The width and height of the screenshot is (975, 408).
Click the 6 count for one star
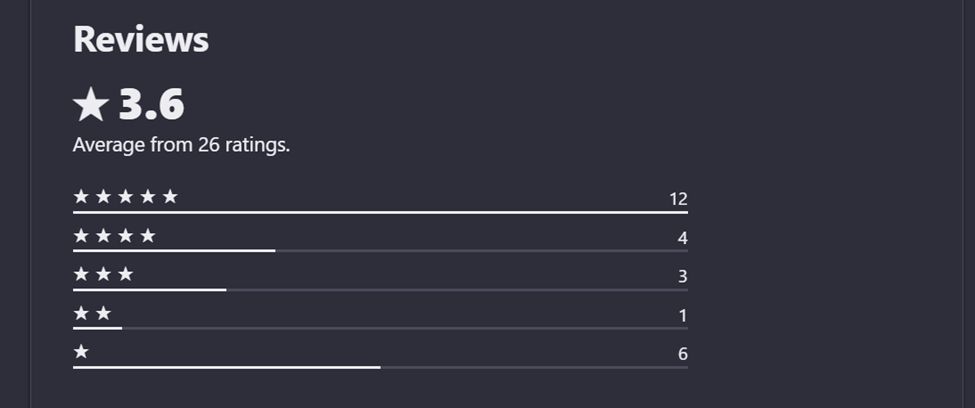click(x=682, y=354)
